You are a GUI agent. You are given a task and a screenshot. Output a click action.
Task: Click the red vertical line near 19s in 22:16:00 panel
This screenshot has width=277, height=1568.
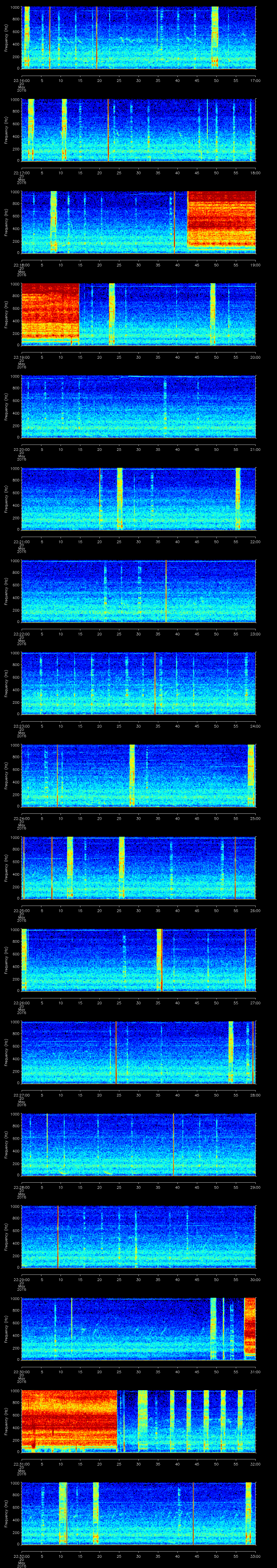tap(96, 38)
